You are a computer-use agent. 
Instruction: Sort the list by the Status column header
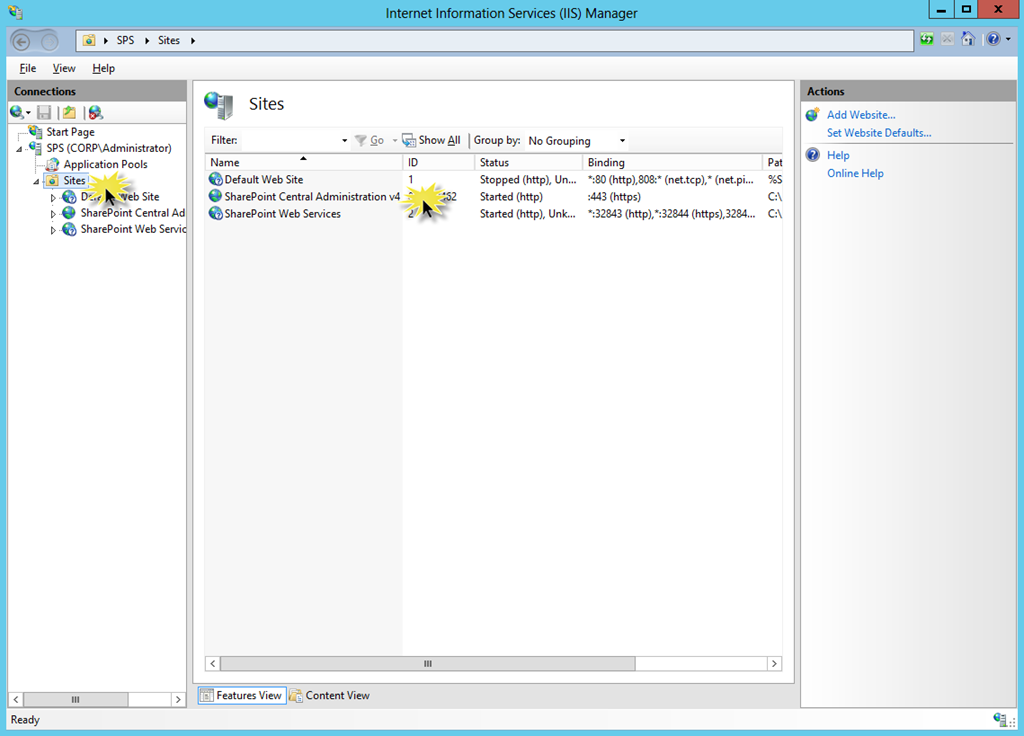point(528,162)
